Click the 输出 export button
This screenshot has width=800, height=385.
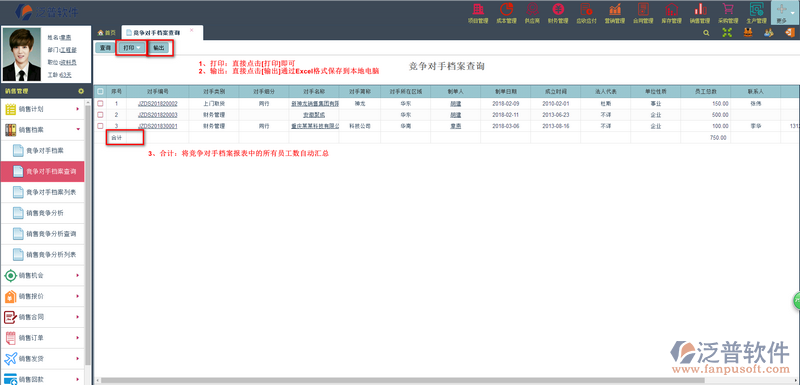click(160, 47)
